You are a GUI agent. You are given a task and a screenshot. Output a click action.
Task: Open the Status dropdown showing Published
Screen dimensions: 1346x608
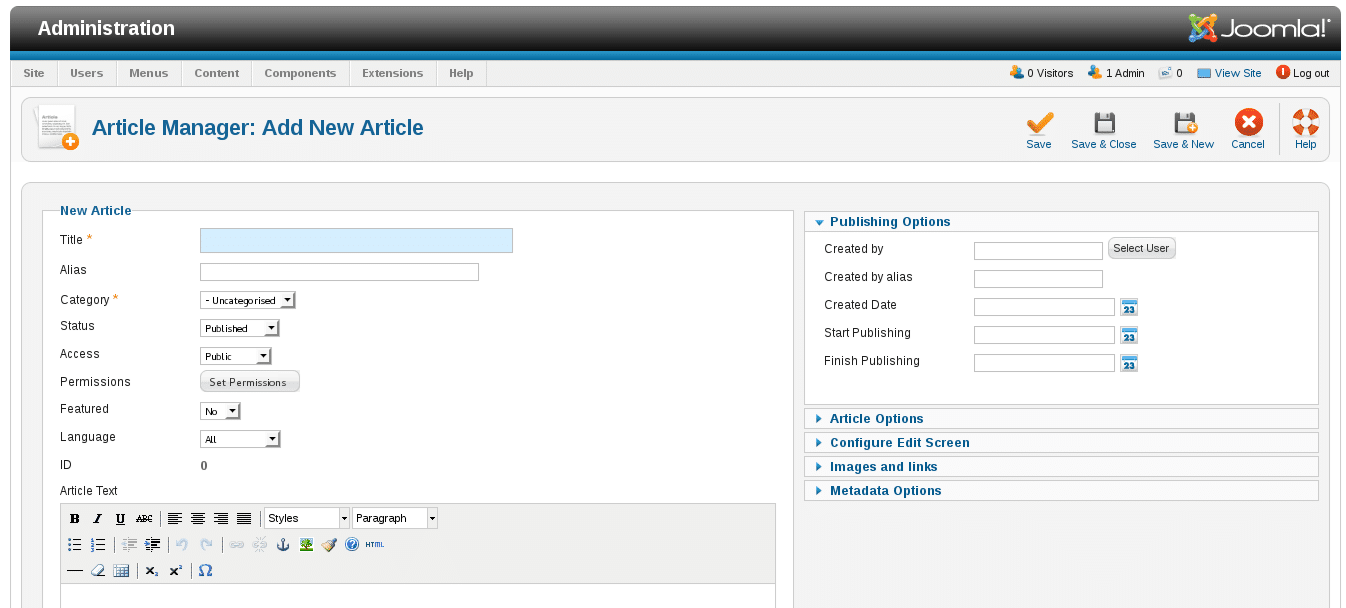240,328
